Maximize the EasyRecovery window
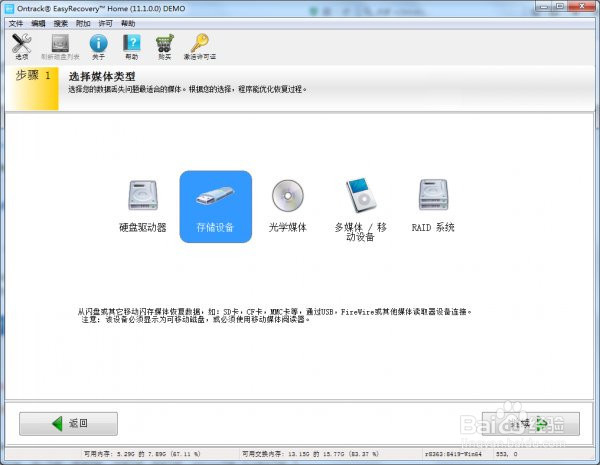 [560, 6]
